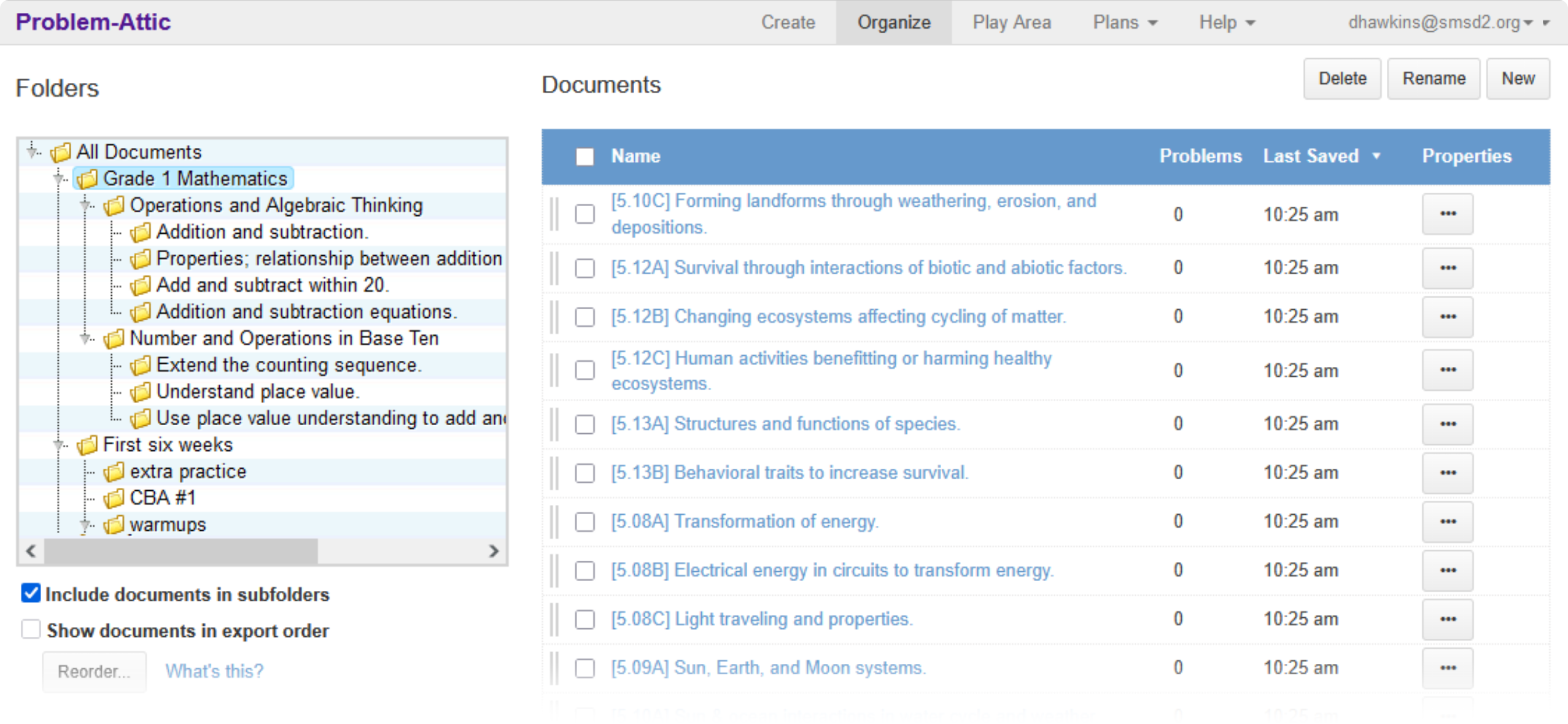The width and height of the screenshot is (1568, 724).
Task: Open the Play Area tab
Action: pos(1011,23)
